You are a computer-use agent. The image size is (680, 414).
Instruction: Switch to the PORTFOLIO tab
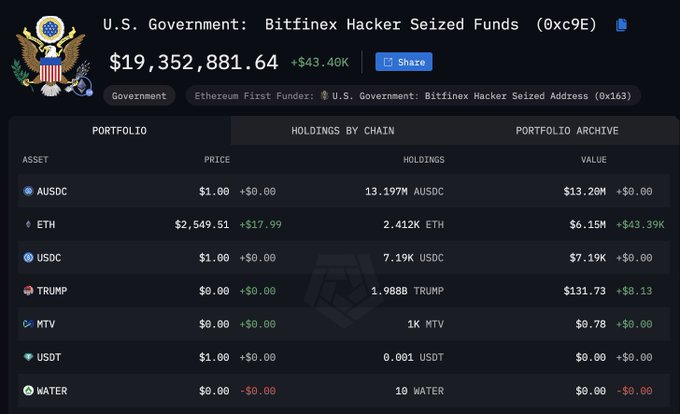tap(119, 130)
